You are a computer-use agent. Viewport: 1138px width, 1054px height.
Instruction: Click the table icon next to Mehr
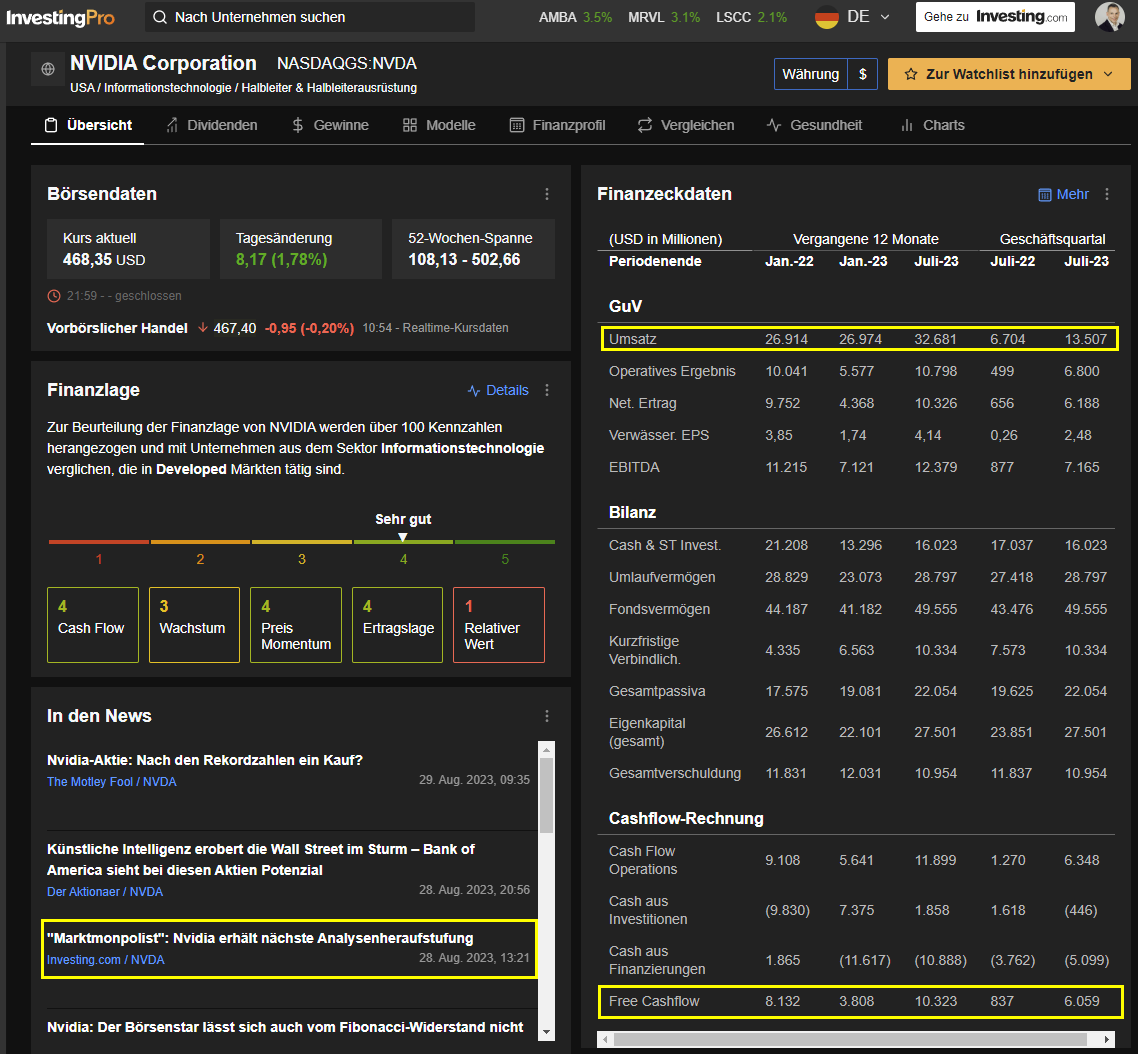pyautogui.click(x=1044, y=195)
